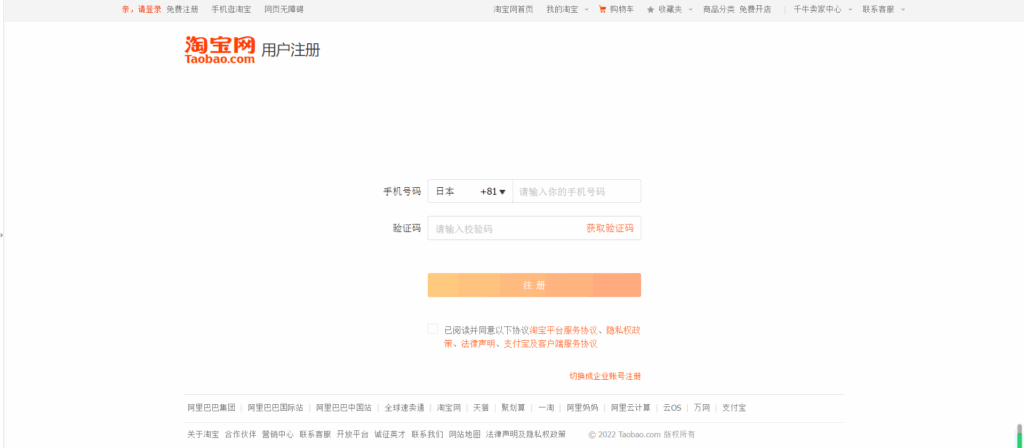Open 全球速卖通 footer link
The width and height of the screenshot is (1024, 448).
(404, 408)
